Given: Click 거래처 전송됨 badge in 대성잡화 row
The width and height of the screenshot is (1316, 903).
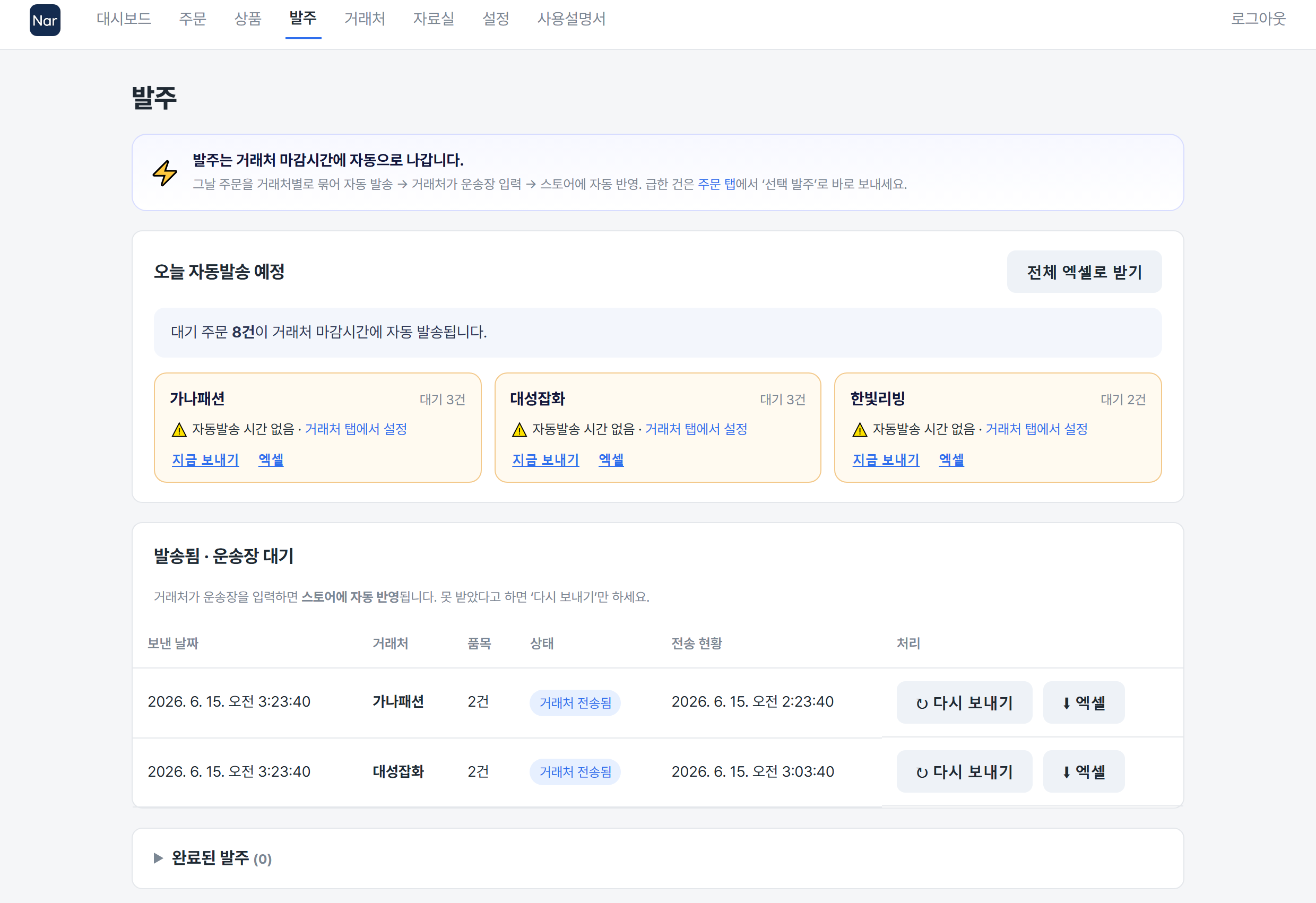Looking at the screenshot, I should pos(575,771).
